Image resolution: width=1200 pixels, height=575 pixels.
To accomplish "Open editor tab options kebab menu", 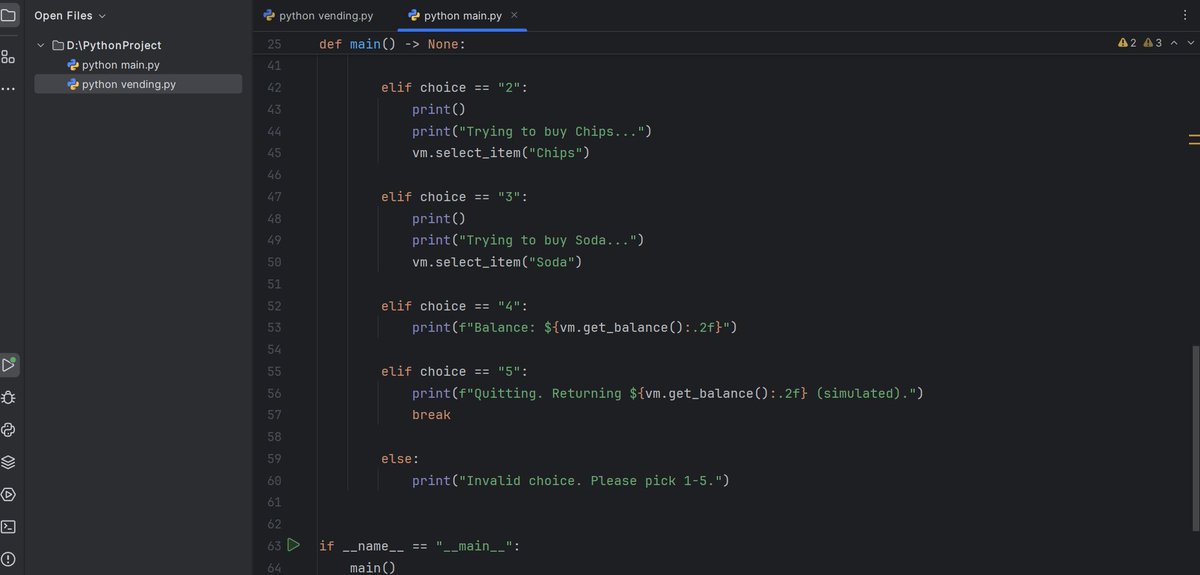I will [x=1185, y=16].
